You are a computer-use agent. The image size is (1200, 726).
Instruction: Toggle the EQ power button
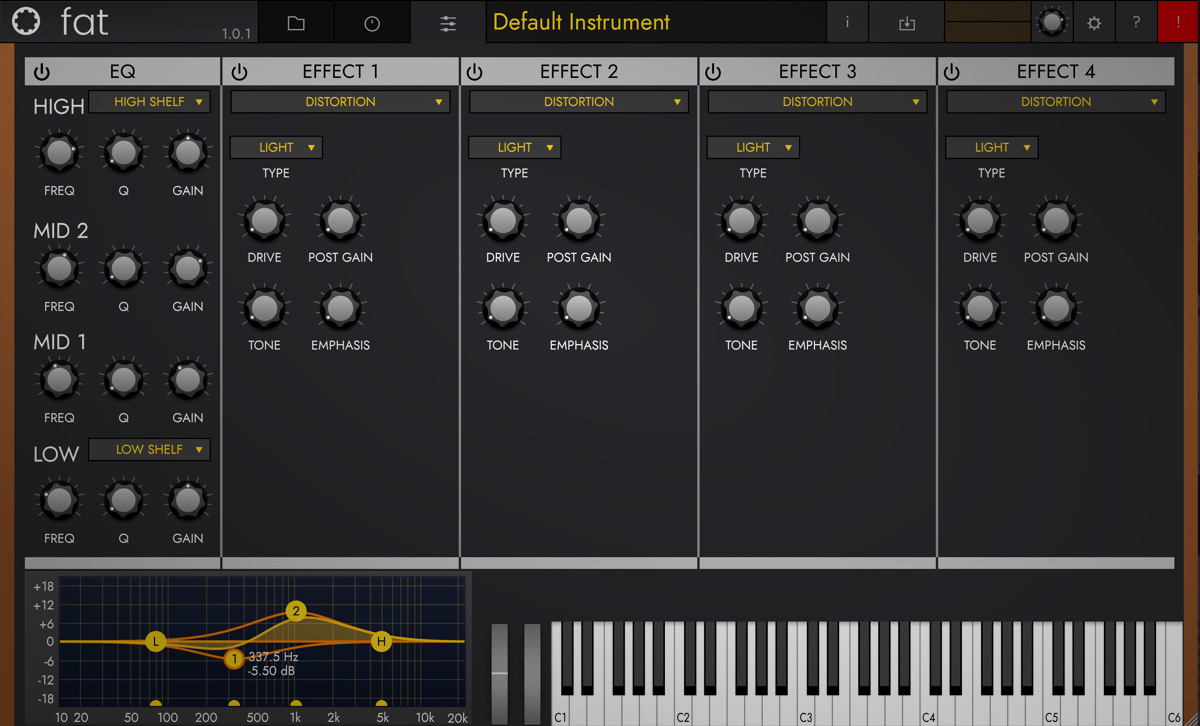(41, 71)
